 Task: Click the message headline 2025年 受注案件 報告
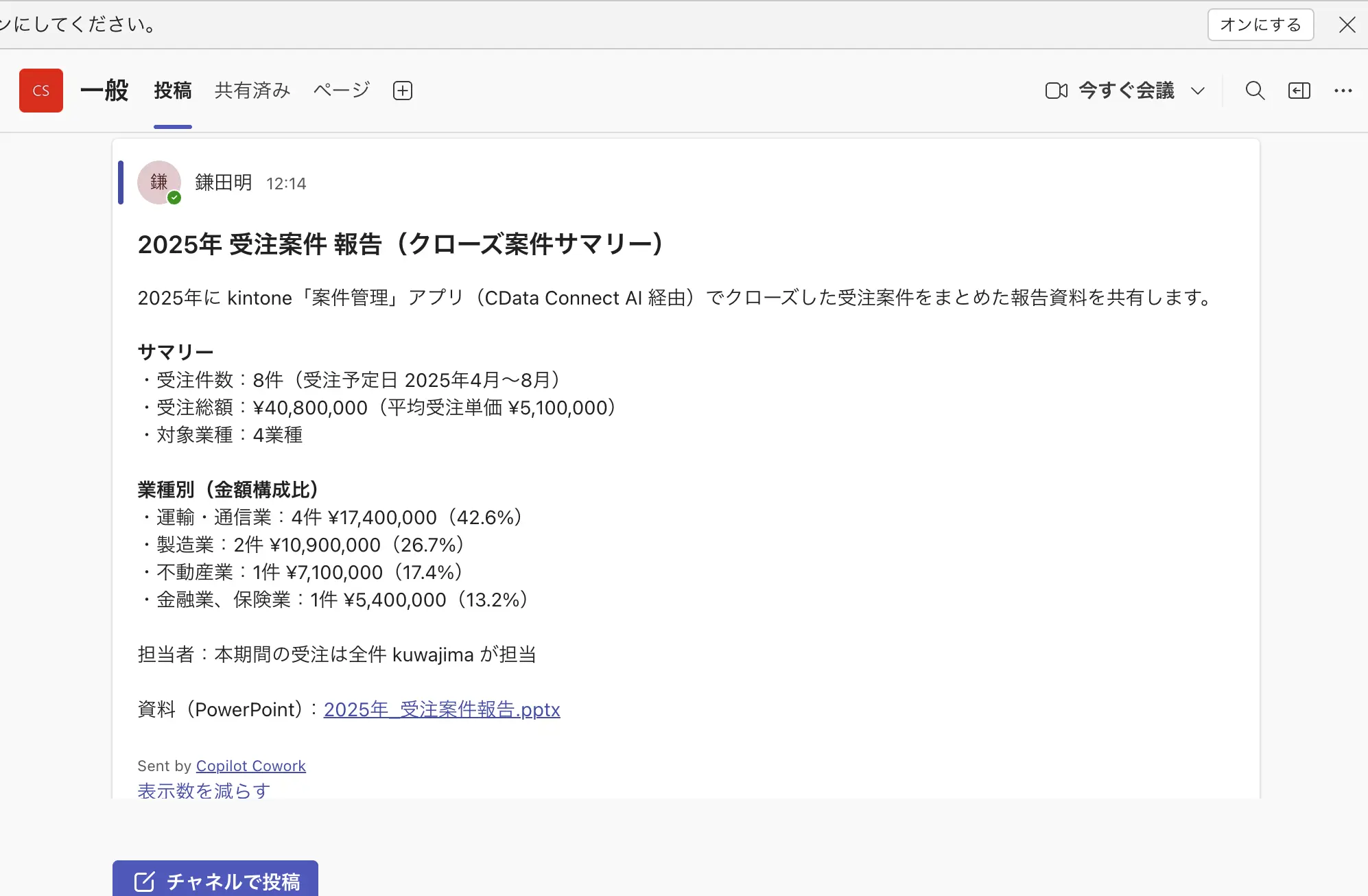[401, 244]
